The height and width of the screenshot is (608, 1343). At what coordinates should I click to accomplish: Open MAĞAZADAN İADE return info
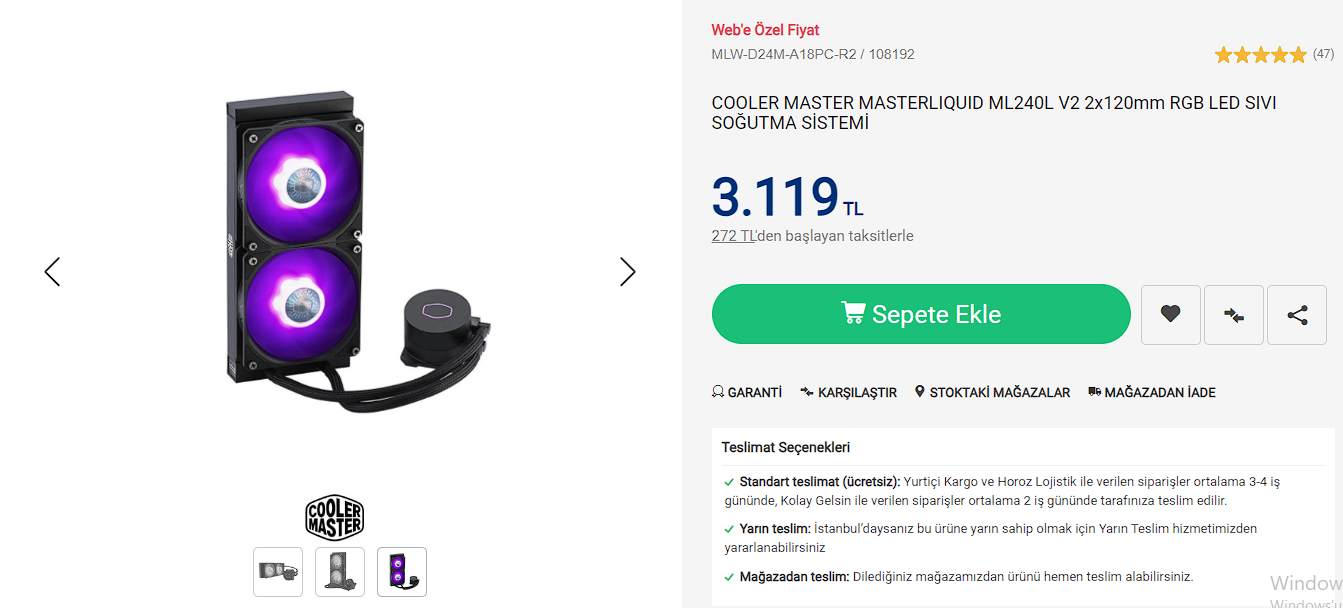click(x=1152, y=393)
